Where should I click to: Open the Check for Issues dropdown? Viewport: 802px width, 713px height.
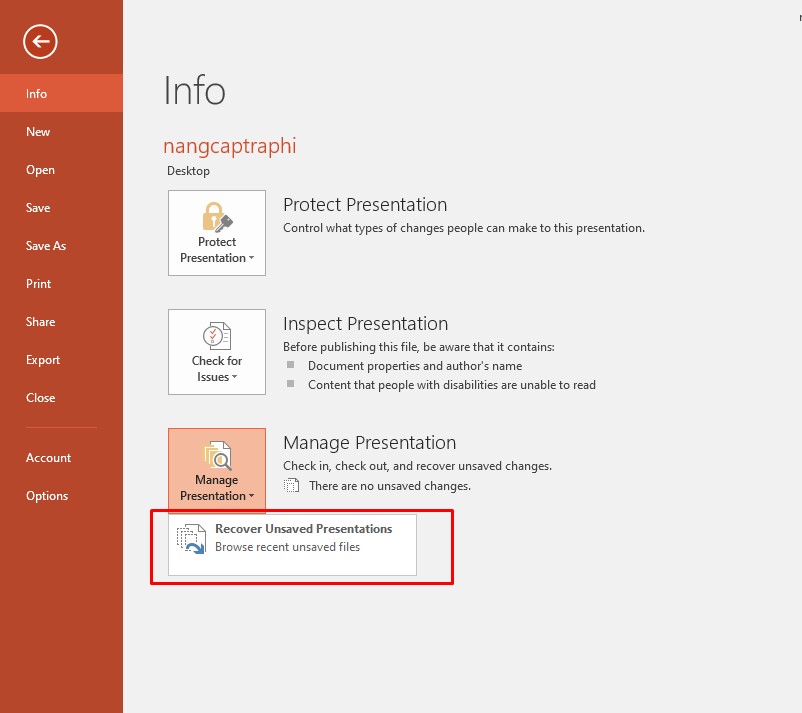pyautogui.click(x=217, y=352)
